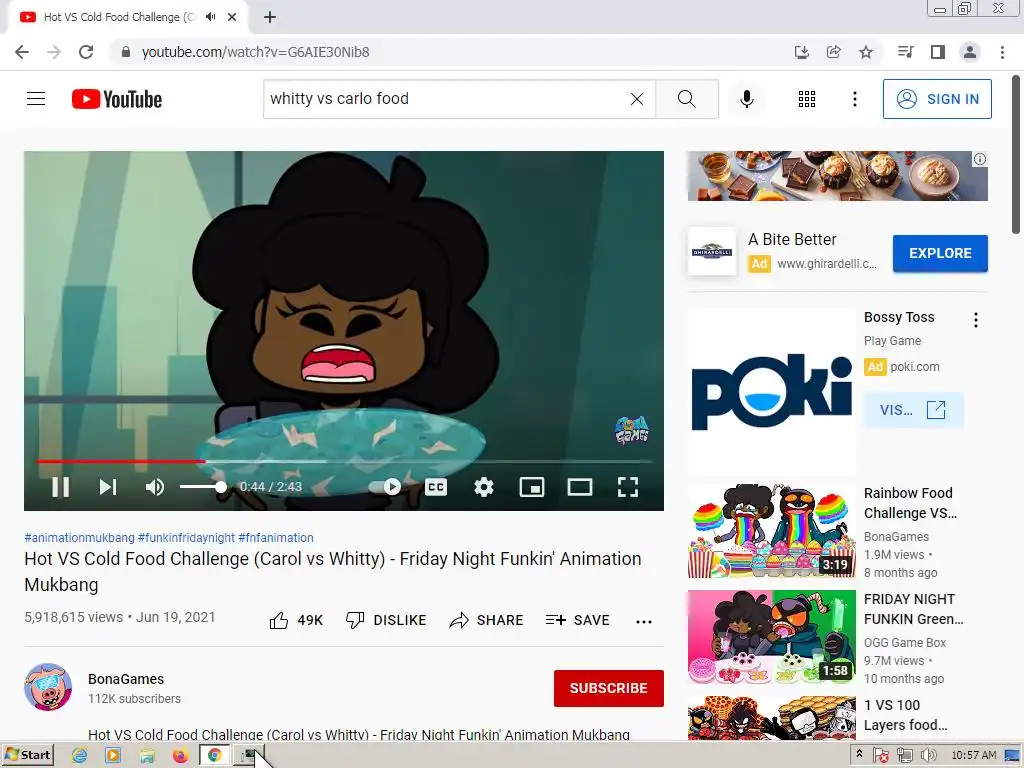The height and width of the screenshot is (768, 1024).
Task: Click the address bar URL
Action: tap(255, 52)
